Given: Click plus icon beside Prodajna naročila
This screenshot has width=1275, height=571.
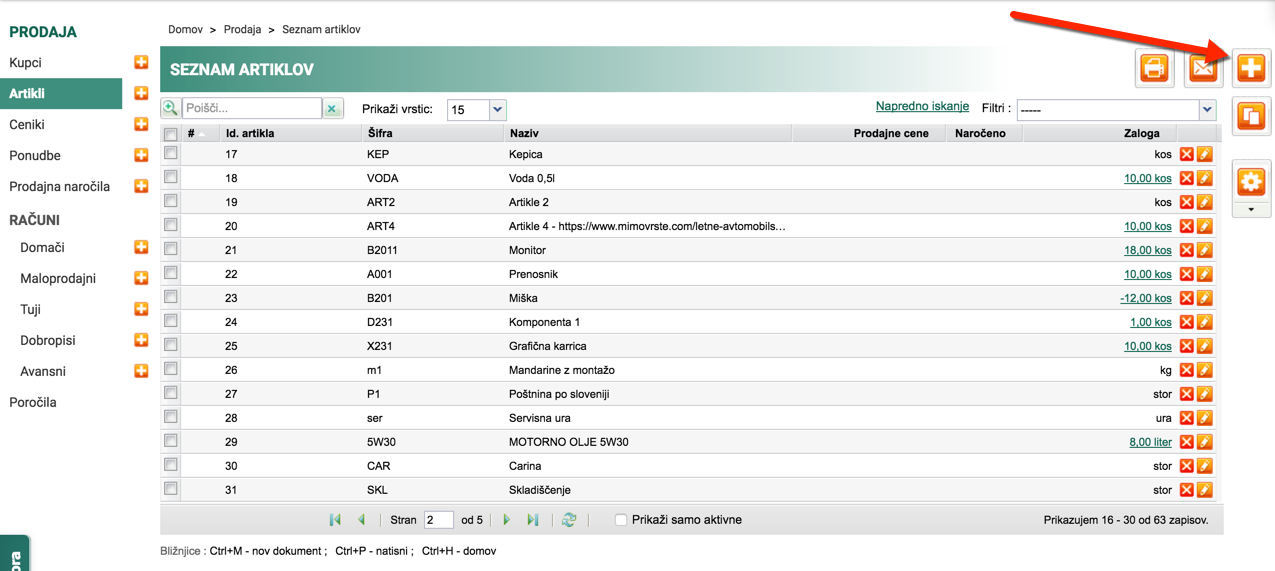Looking at the screenshot, I should click(x=141, y=186).
